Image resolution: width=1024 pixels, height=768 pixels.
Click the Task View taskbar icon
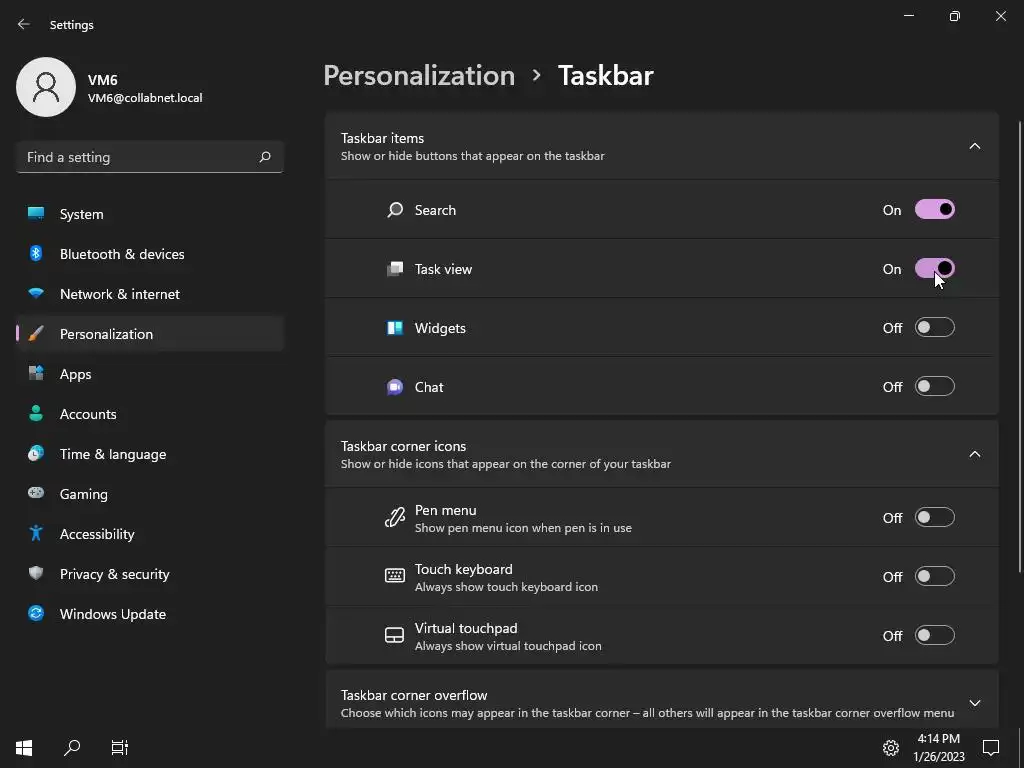(x=120, y=747)
